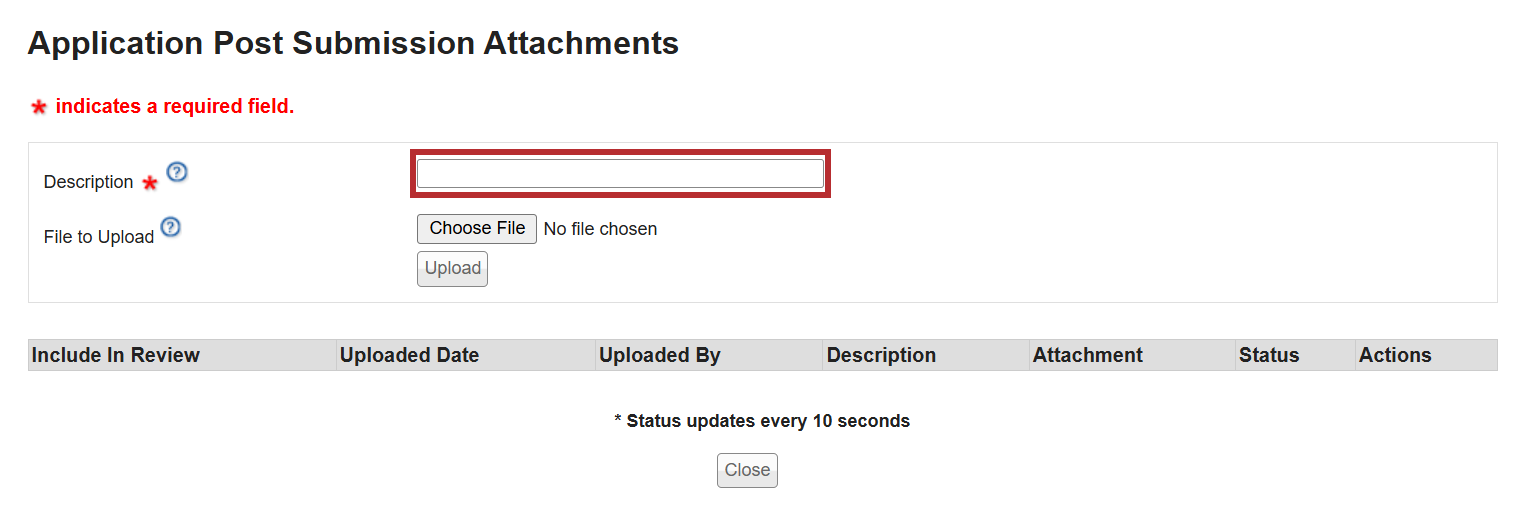The width and height of the screenshot is (1529, 516).
Task: Open the File to Upload help icon
Action: tap(171, 227)
